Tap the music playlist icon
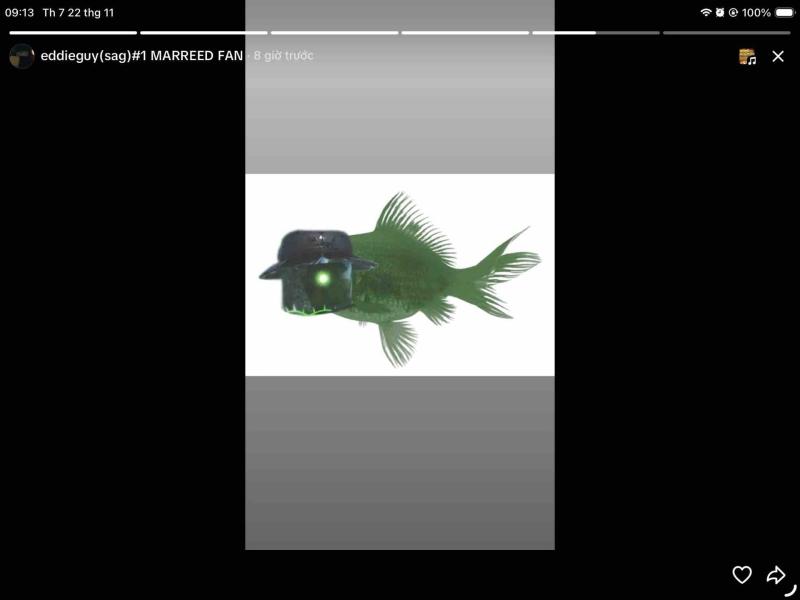 click(x=747, y=57)
